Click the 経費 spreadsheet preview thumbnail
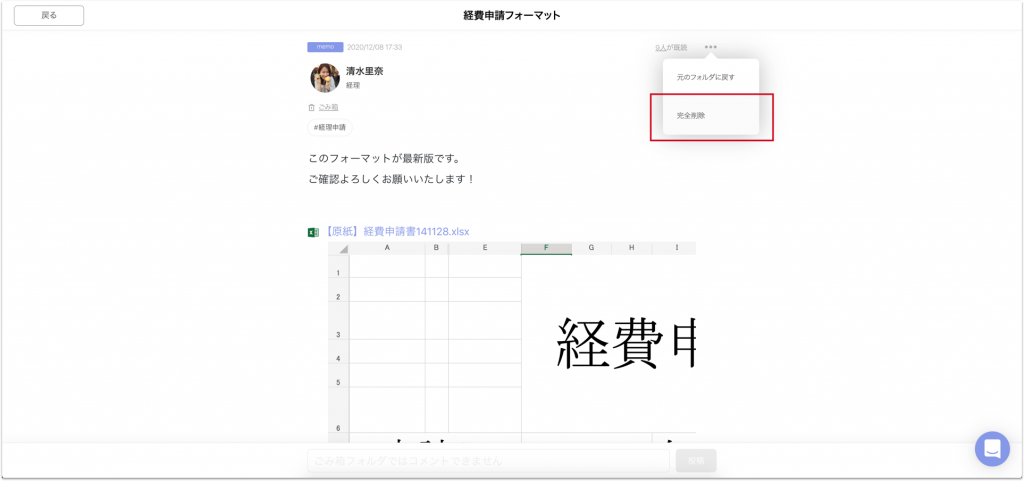Screen dimensions: 1024x481 click(x=512, y=343)
